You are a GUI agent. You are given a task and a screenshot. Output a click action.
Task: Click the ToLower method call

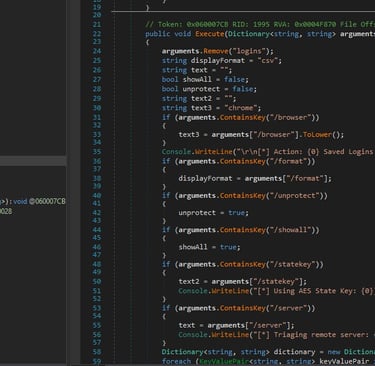point(317,135)
